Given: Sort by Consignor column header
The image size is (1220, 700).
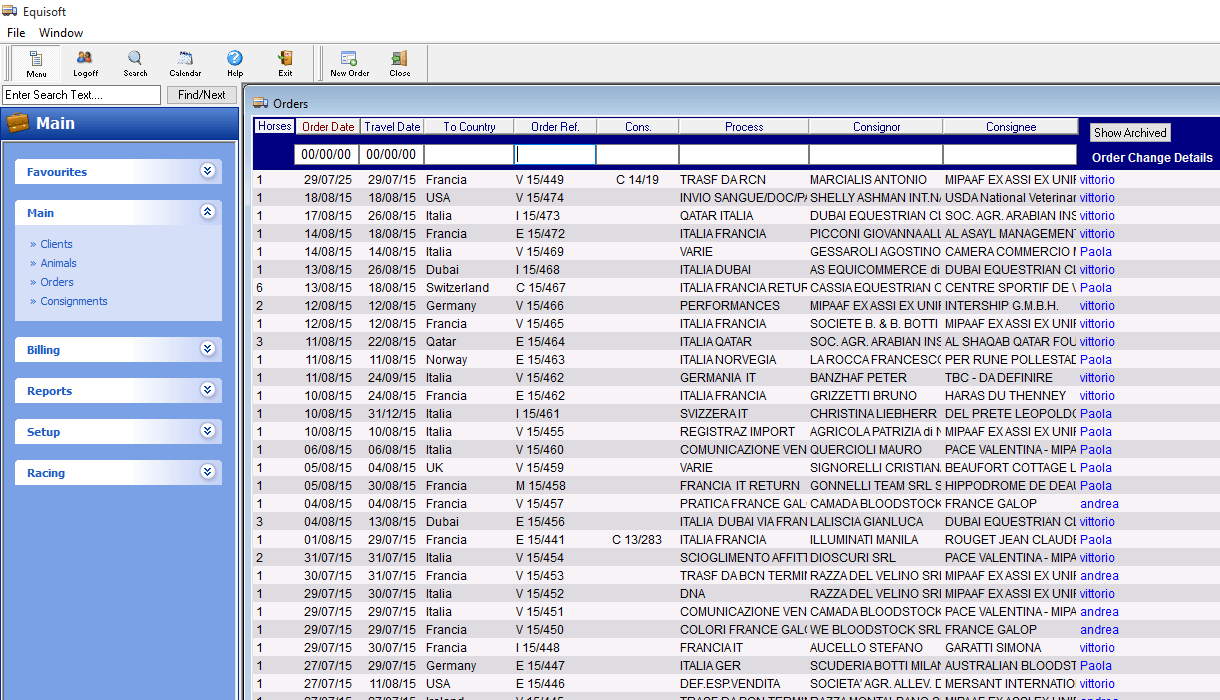Looking at the screenshot, I should (876, 127).
